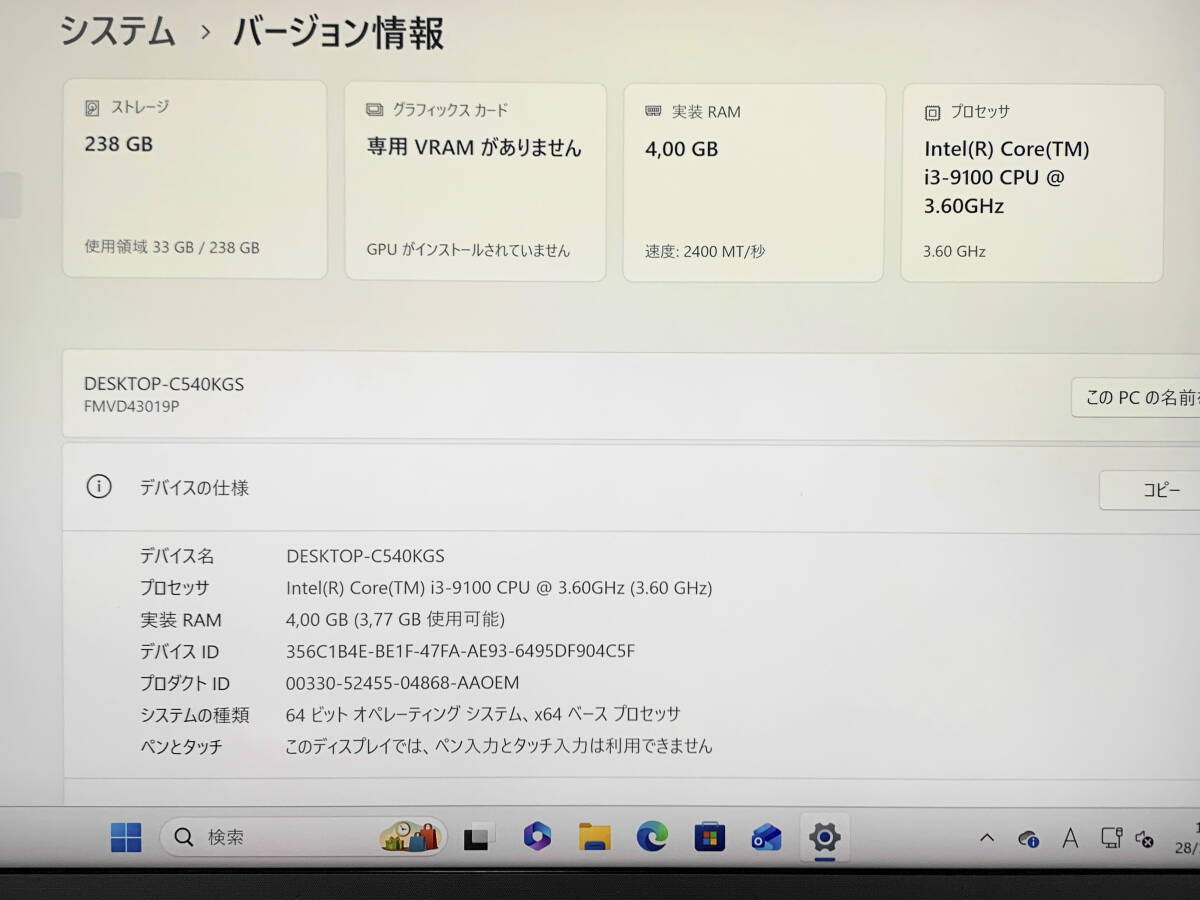Select the グラフィックス カード info card
The image size is (1200, 900).
pos(475,182)
